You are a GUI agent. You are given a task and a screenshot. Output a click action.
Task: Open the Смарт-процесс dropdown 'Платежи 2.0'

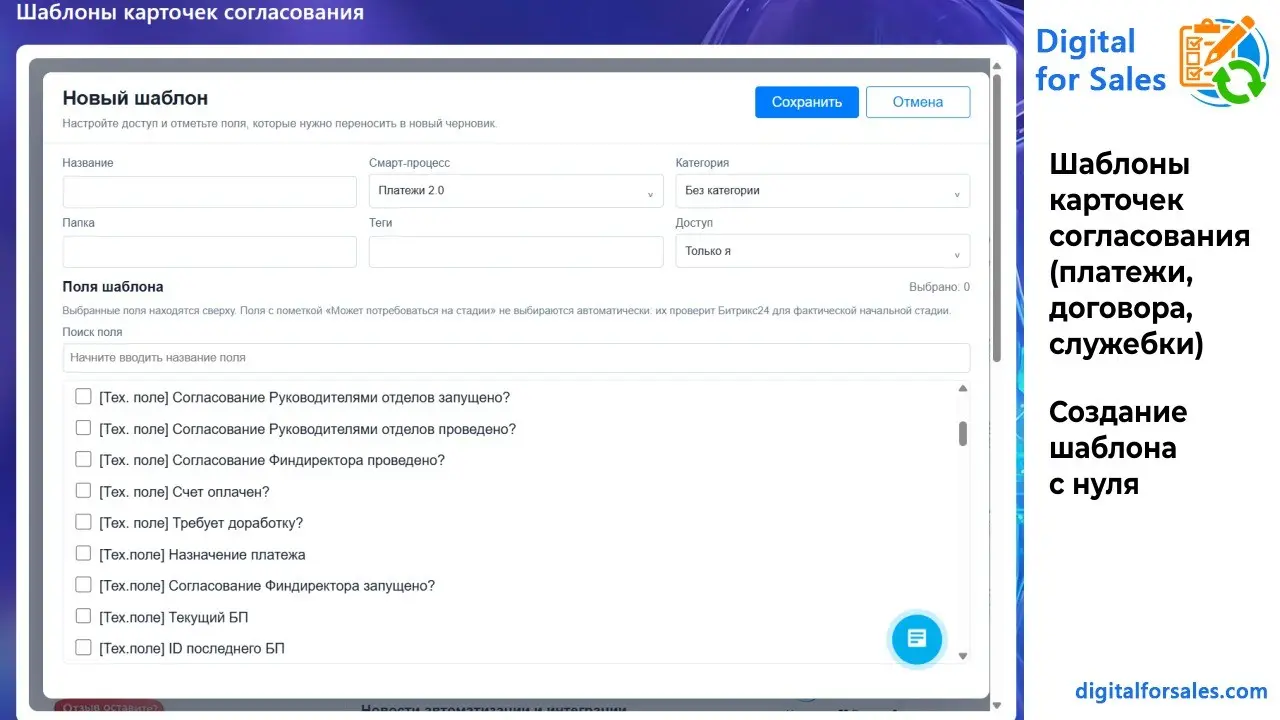(516, 191)
